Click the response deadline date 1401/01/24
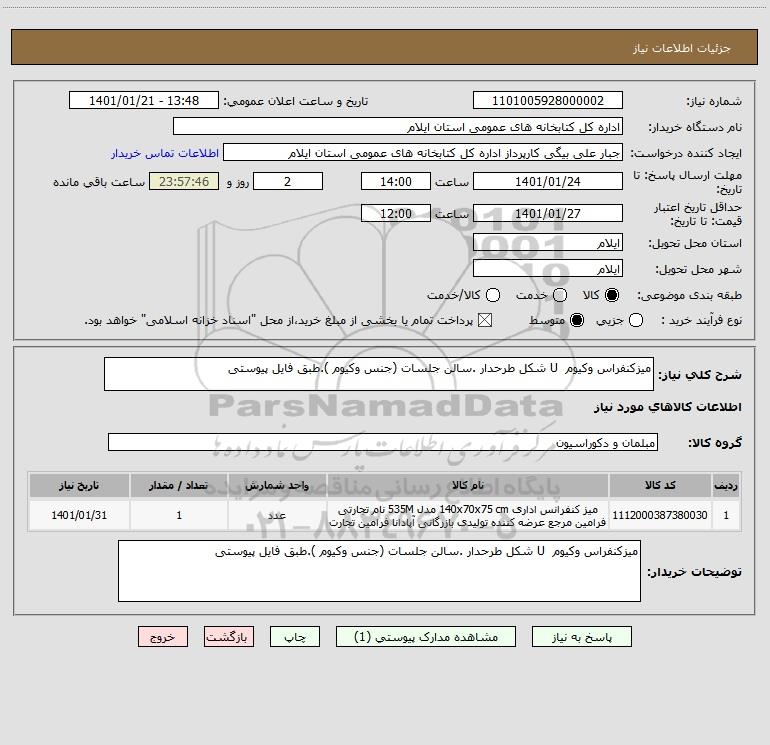The width and height of the screenshot is (770, 745). coord(548,181)
